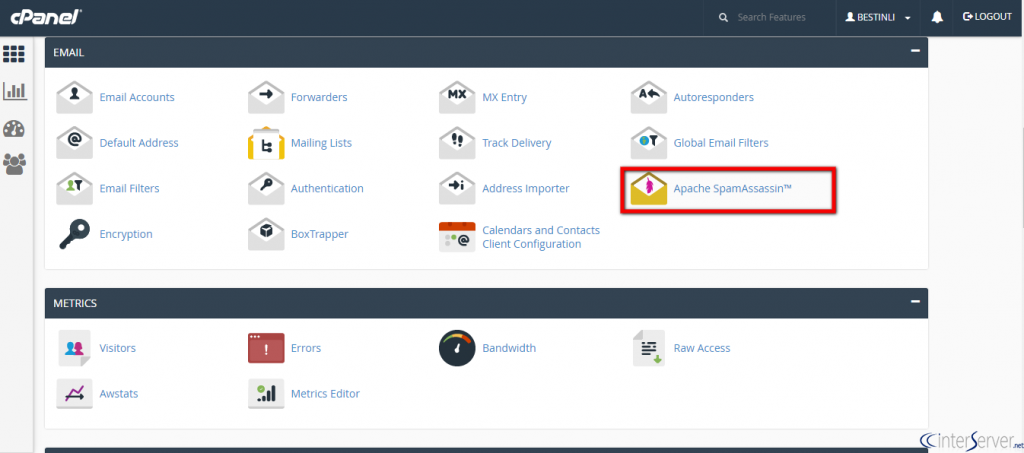The height and width of the screenshot is (453, 1024).
Task: Open the home grid icon in sidebar
Action: [x=14, y=54]
